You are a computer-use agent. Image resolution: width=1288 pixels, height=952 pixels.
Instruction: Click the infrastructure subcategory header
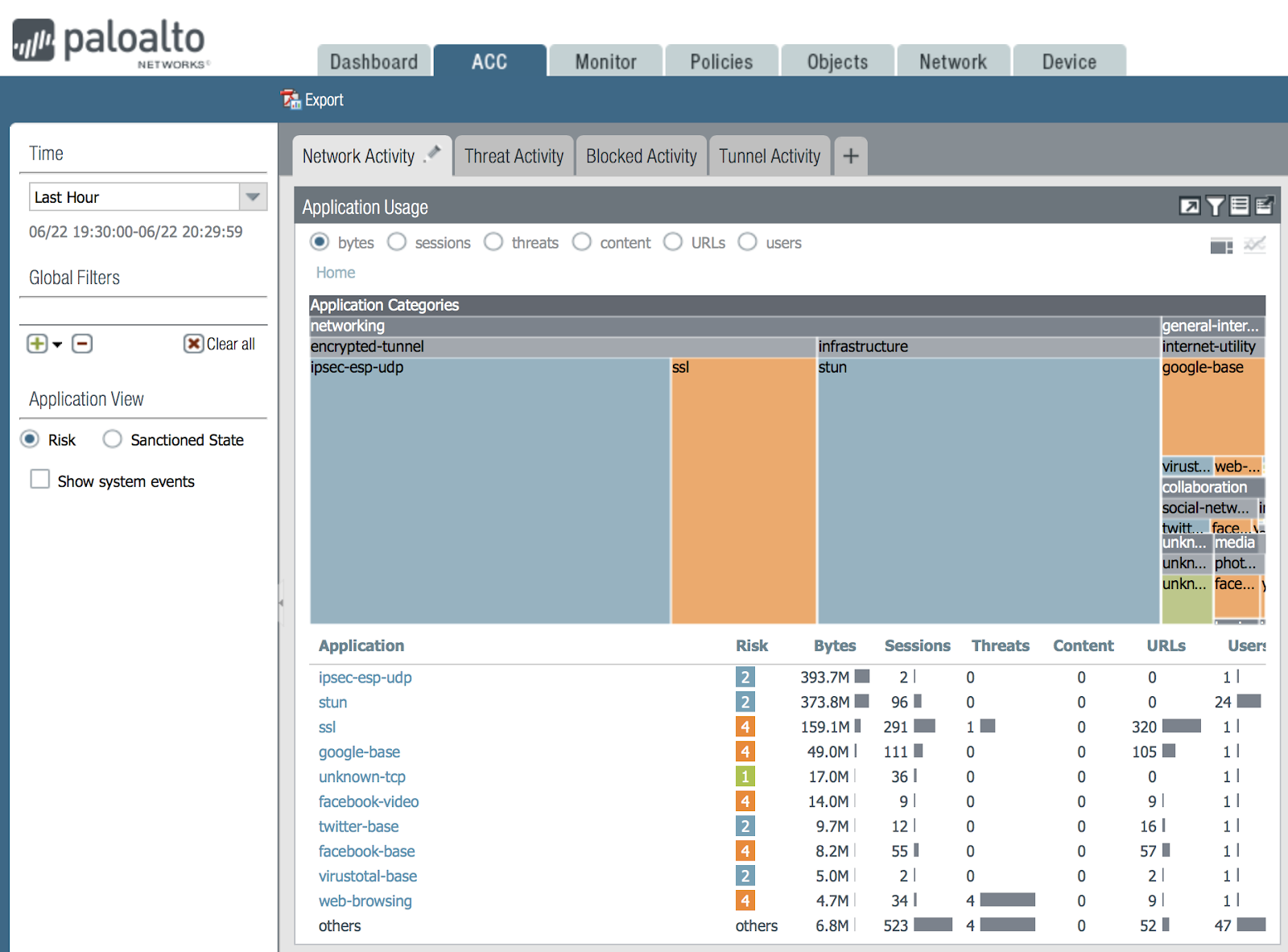tap(989, 346)
